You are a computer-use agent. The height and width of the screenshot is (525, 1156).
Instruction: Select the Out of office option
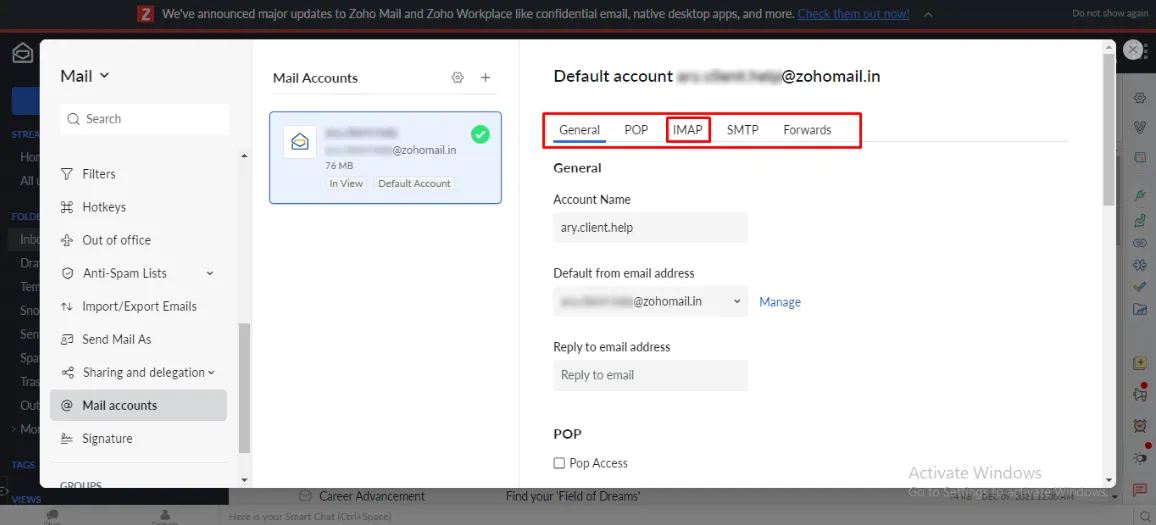(x=116, y=240)
